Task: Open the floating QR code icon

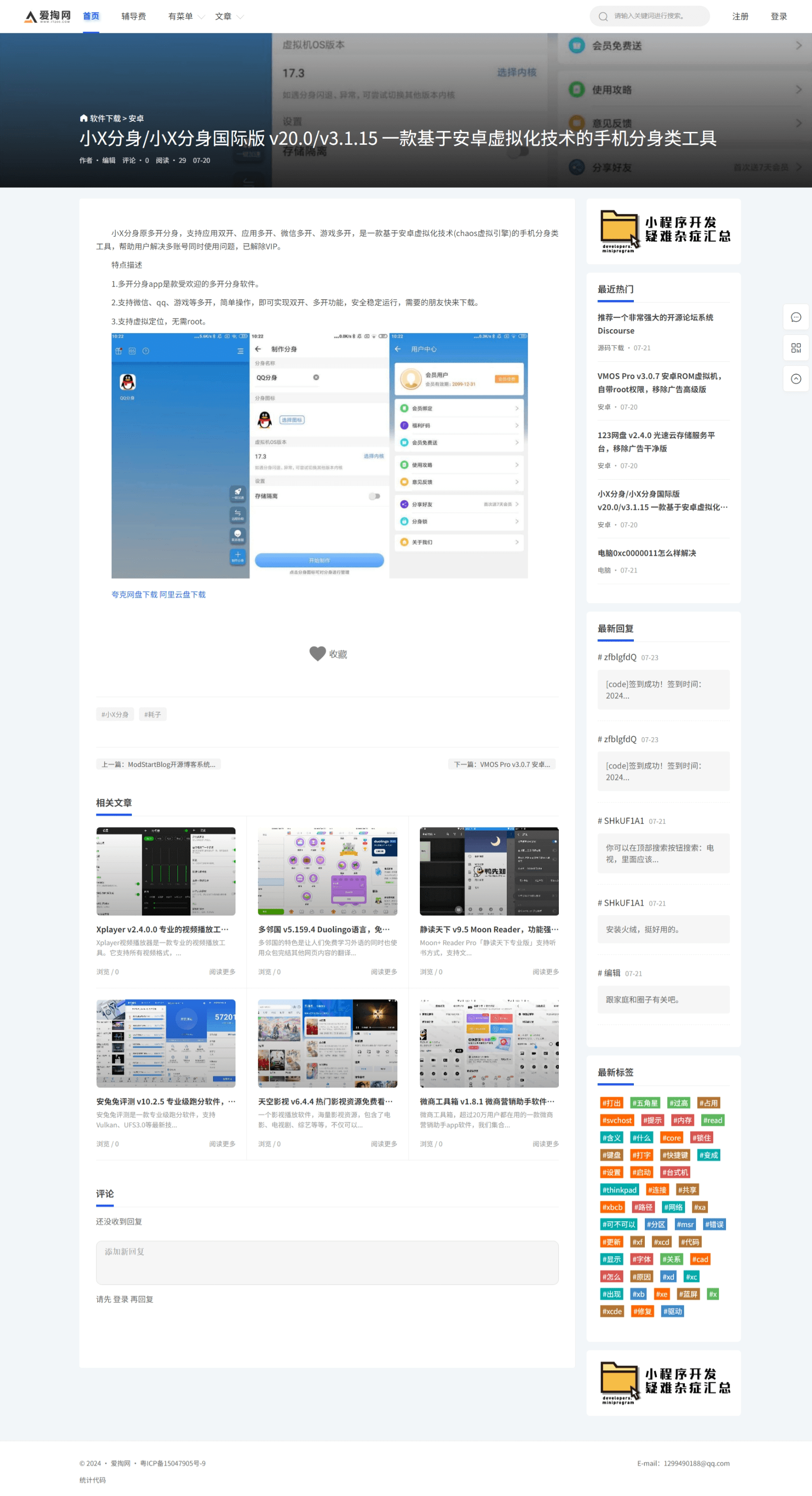Action: [x=796, y=348]
